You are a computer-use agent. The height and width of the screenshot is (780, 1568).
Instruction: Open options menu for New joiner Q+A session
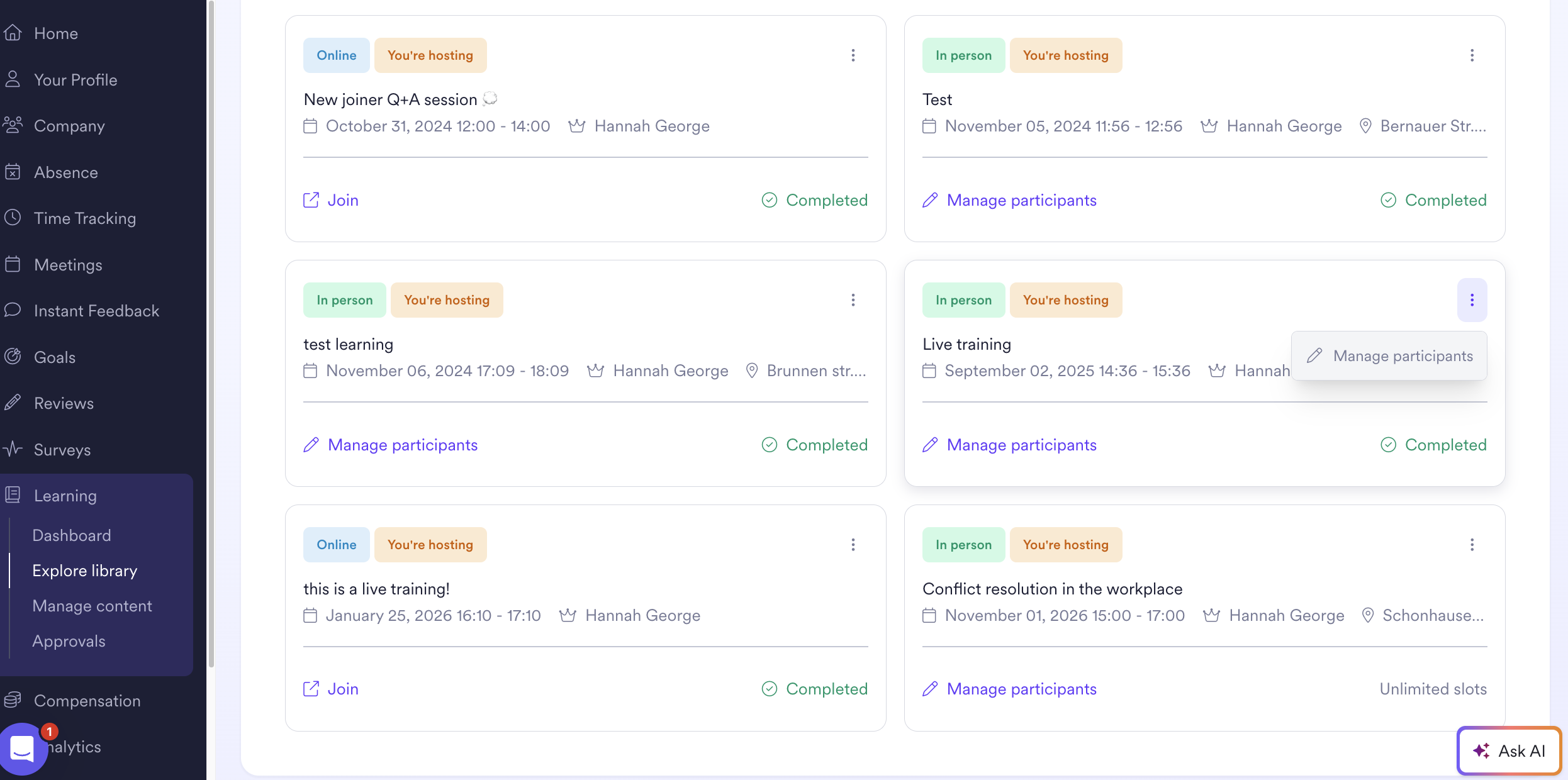point(853,55)
